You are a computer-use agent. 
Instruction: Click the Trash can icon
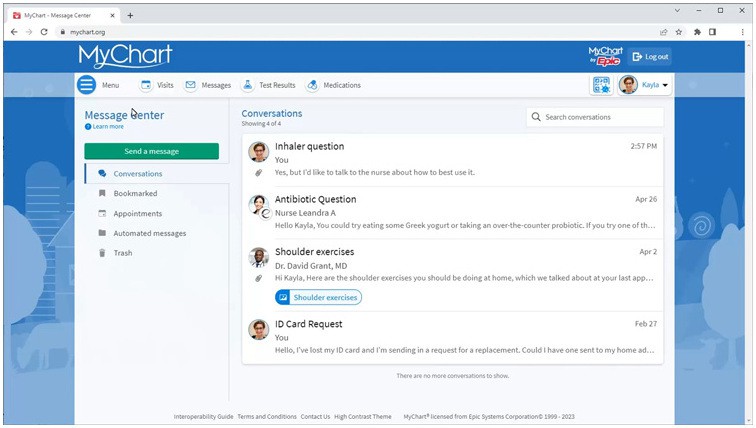coord(102,253)
